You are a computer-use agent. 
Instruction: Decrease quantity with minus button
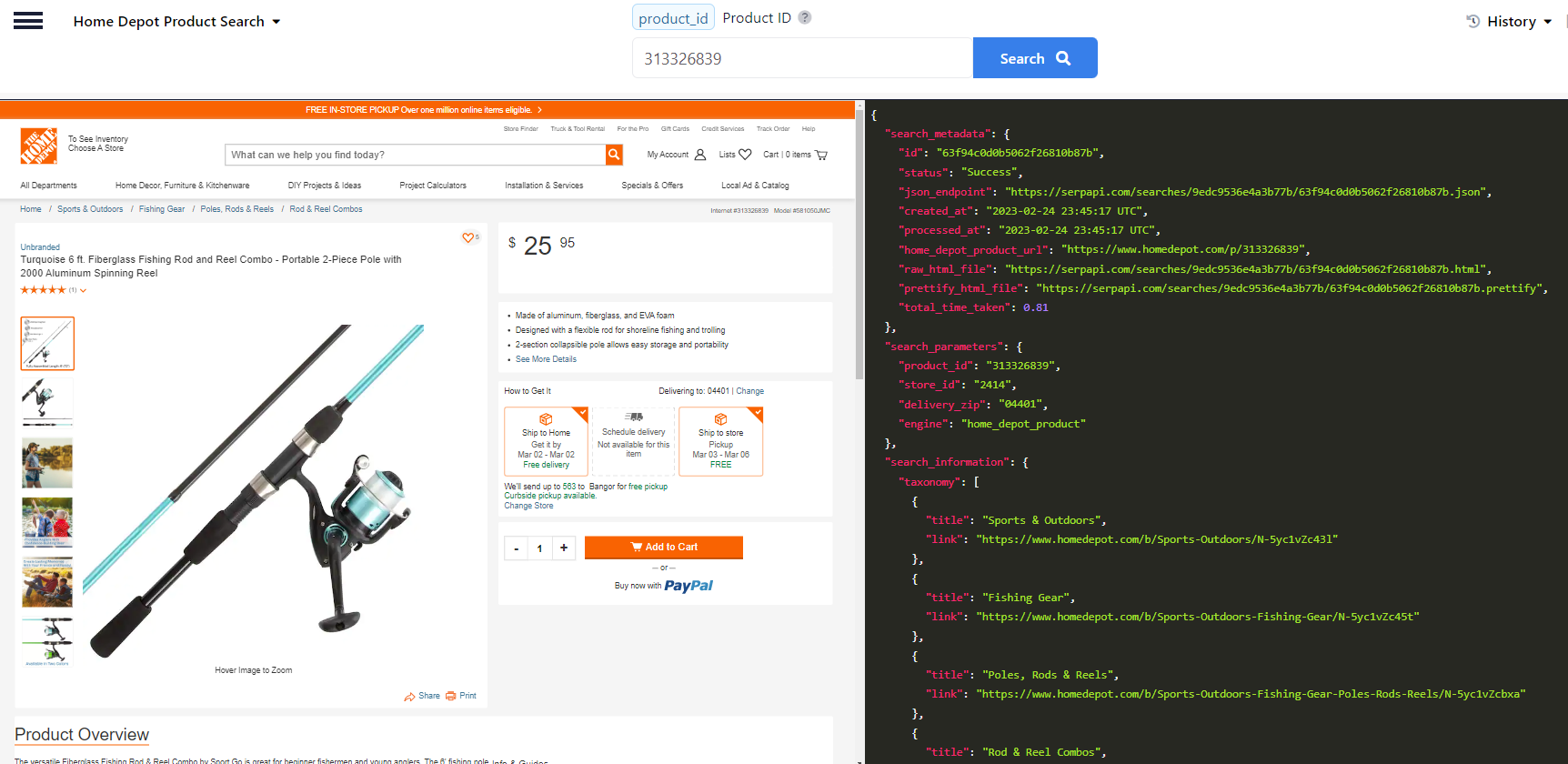(517, 548)
